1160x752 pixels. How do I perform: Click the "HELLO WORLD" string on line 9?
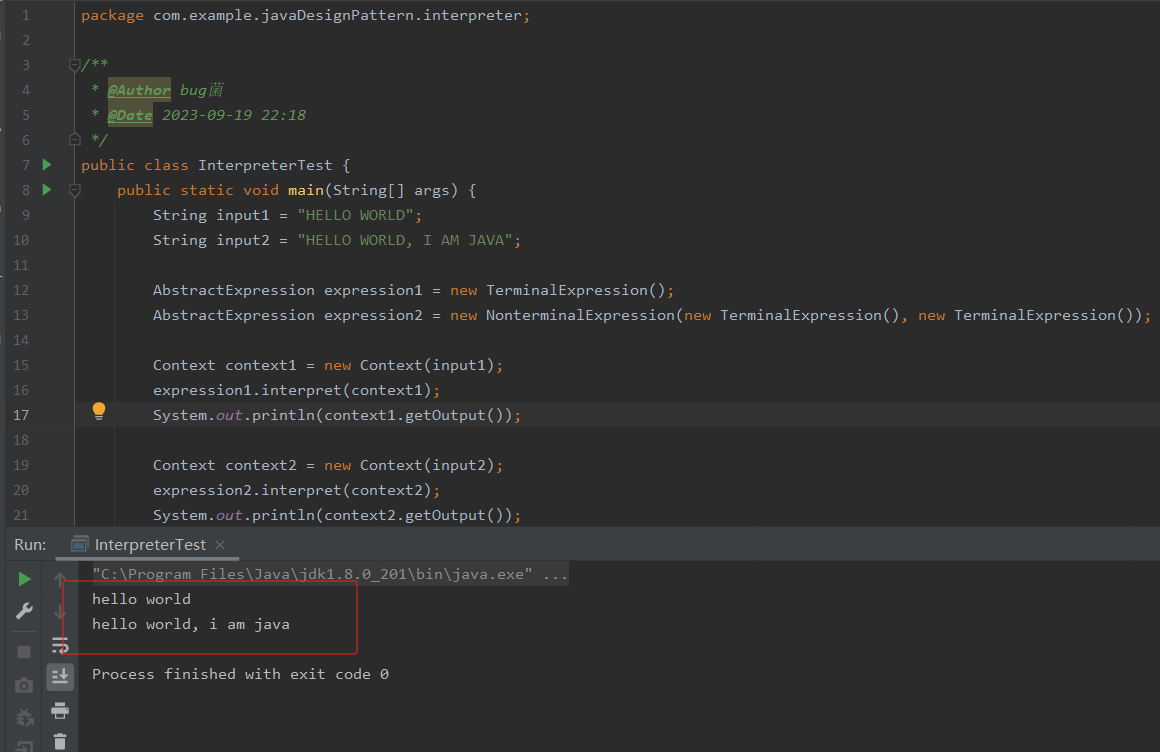[x=356, y=215]
